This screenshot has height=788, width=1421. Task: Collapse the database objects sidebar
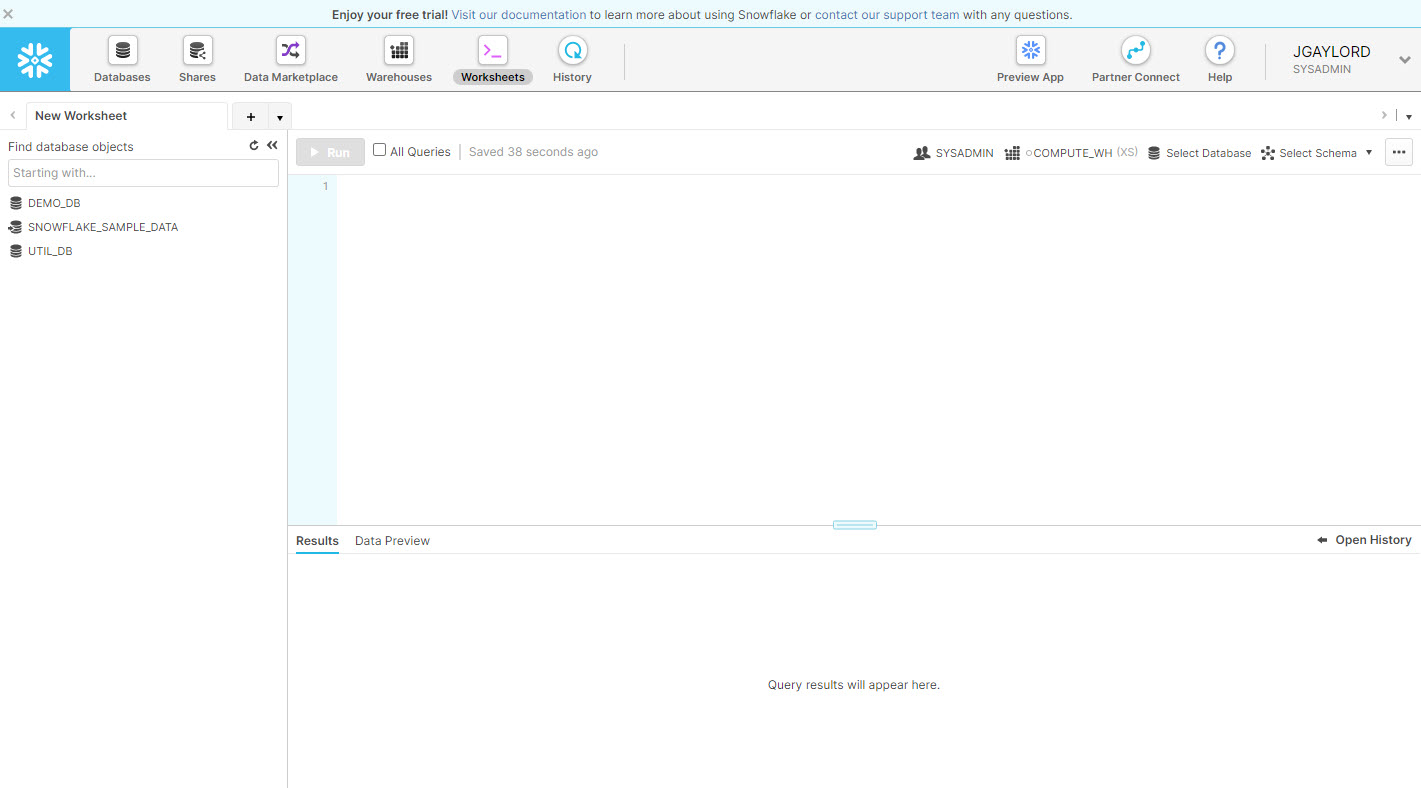click(x=272, y=146)
